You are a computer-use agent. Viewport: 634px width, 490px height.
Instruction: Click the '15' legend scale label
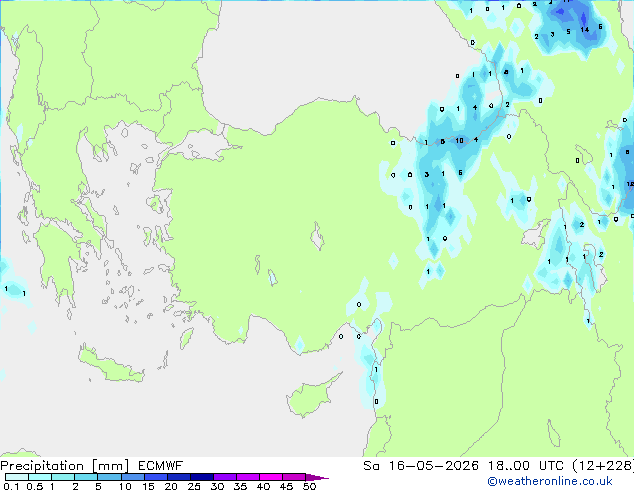pyautogui.click(x=148, y=486)
